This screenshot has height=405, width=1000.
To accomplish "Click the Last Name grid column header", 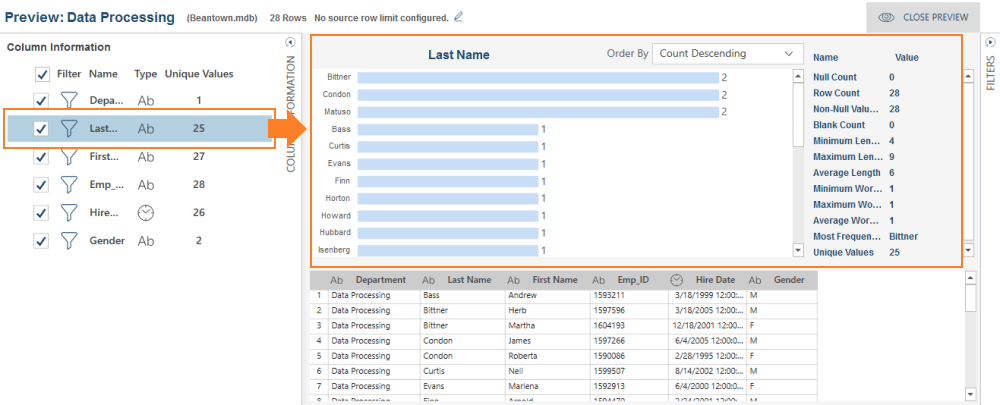I will pyautogui.click(x=469, y=281).
